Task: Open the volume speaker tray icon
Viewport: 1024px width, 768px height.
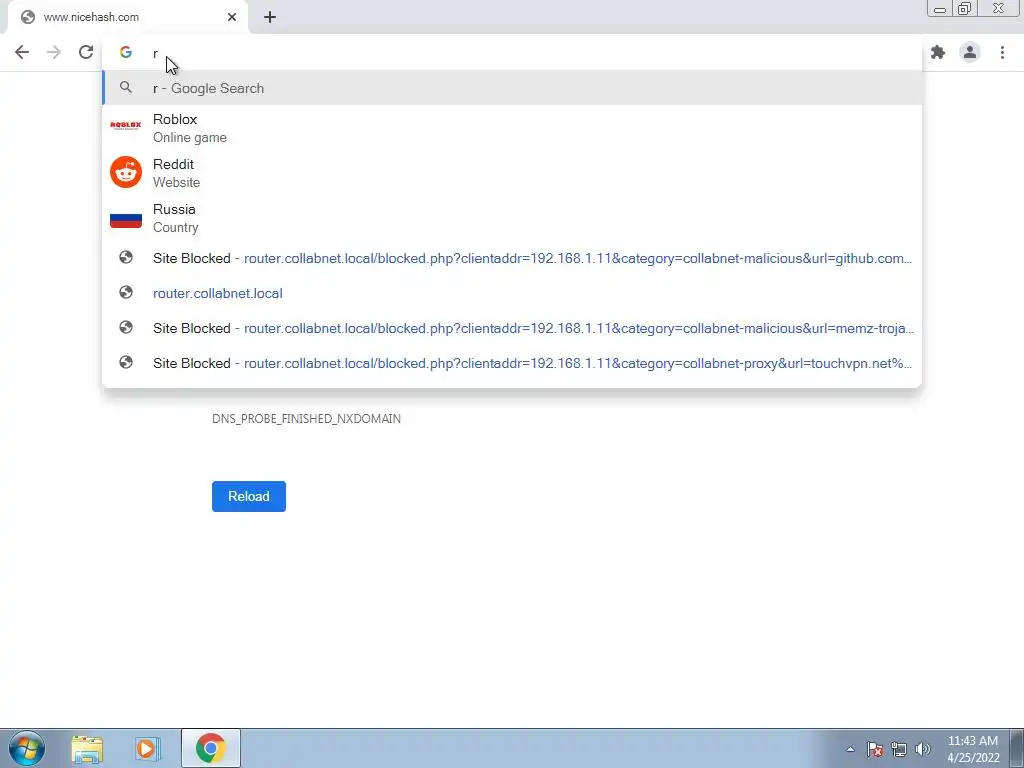Action: point(923,749)
